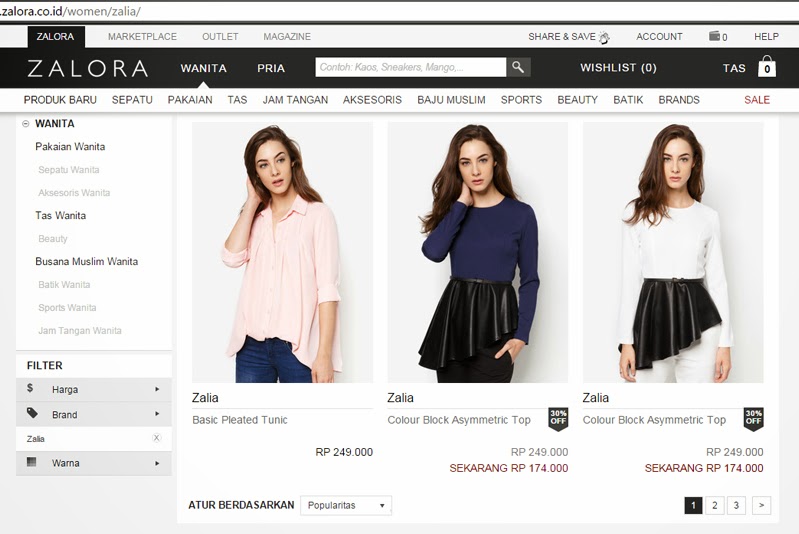Expand the Warna color filter
Viewport: 799px width, 534px height.
pyautogui.click(x=94, y=463)
